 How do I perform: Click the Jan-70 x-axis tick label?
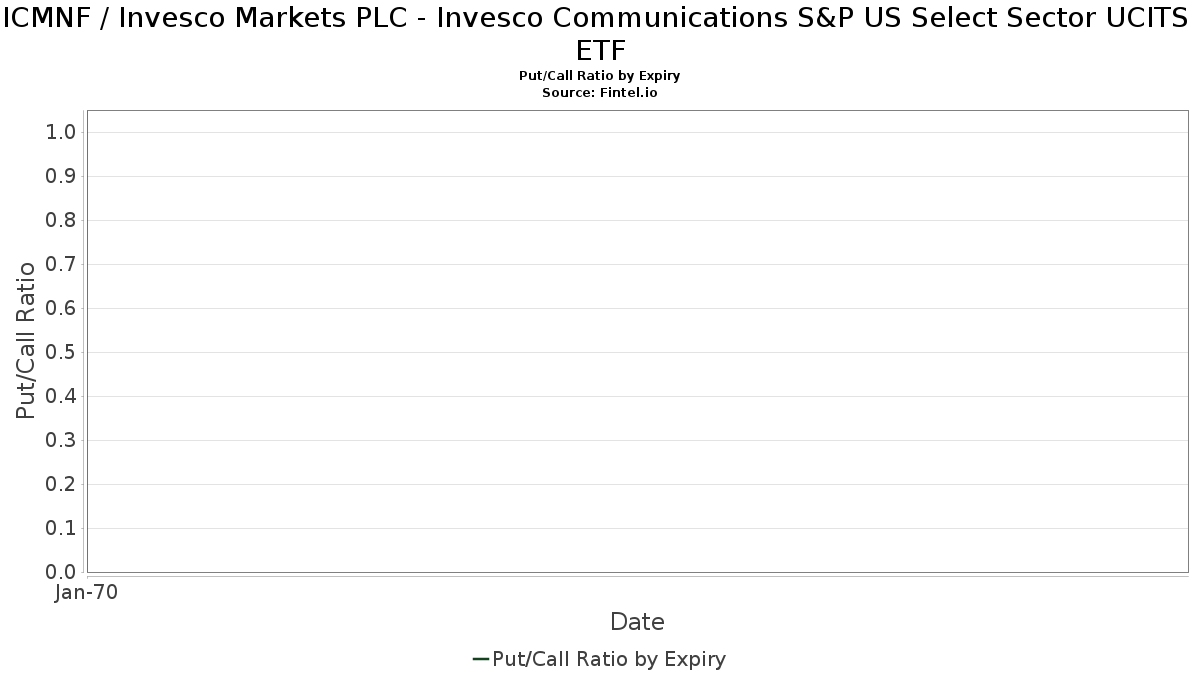tap(86, 593)
